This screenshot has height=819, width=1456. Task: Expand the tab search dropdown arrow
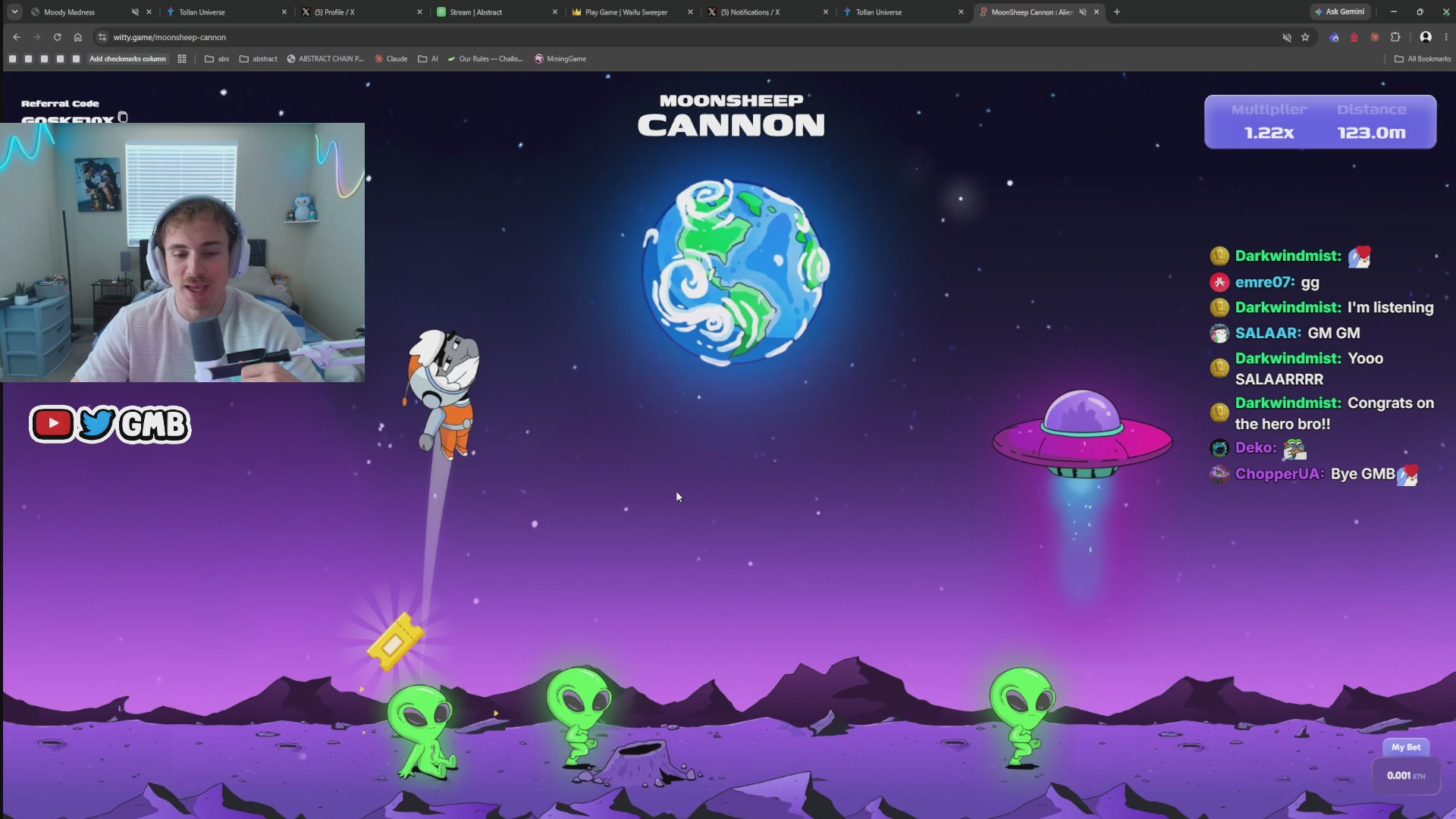point(14,12)
